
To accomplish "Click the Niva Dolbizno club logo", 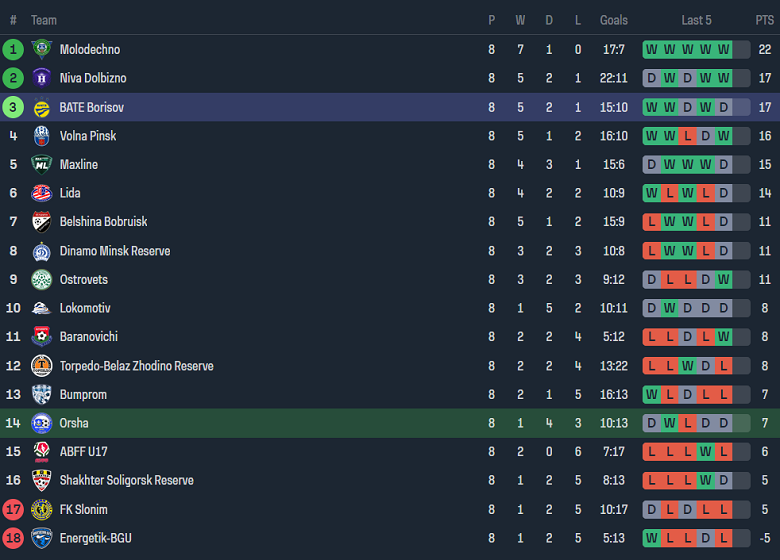I will 41,78.
